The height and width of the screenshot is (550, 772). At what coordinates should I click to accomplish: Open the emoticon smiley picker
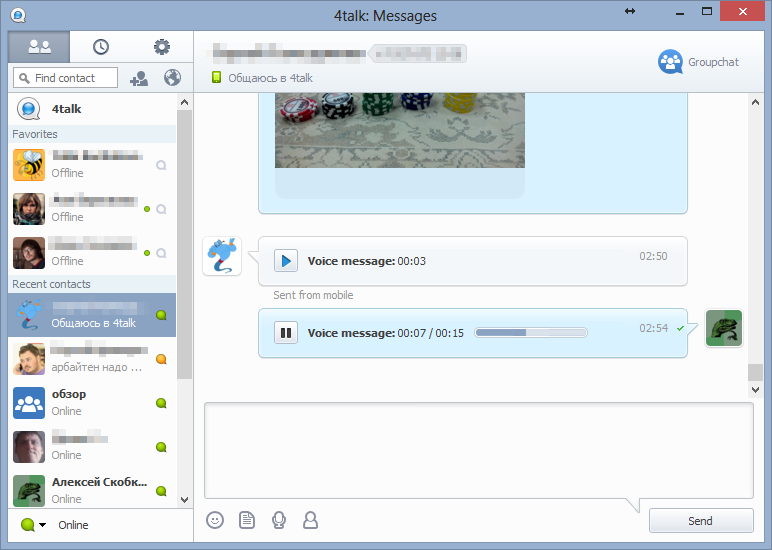point(214,520)
